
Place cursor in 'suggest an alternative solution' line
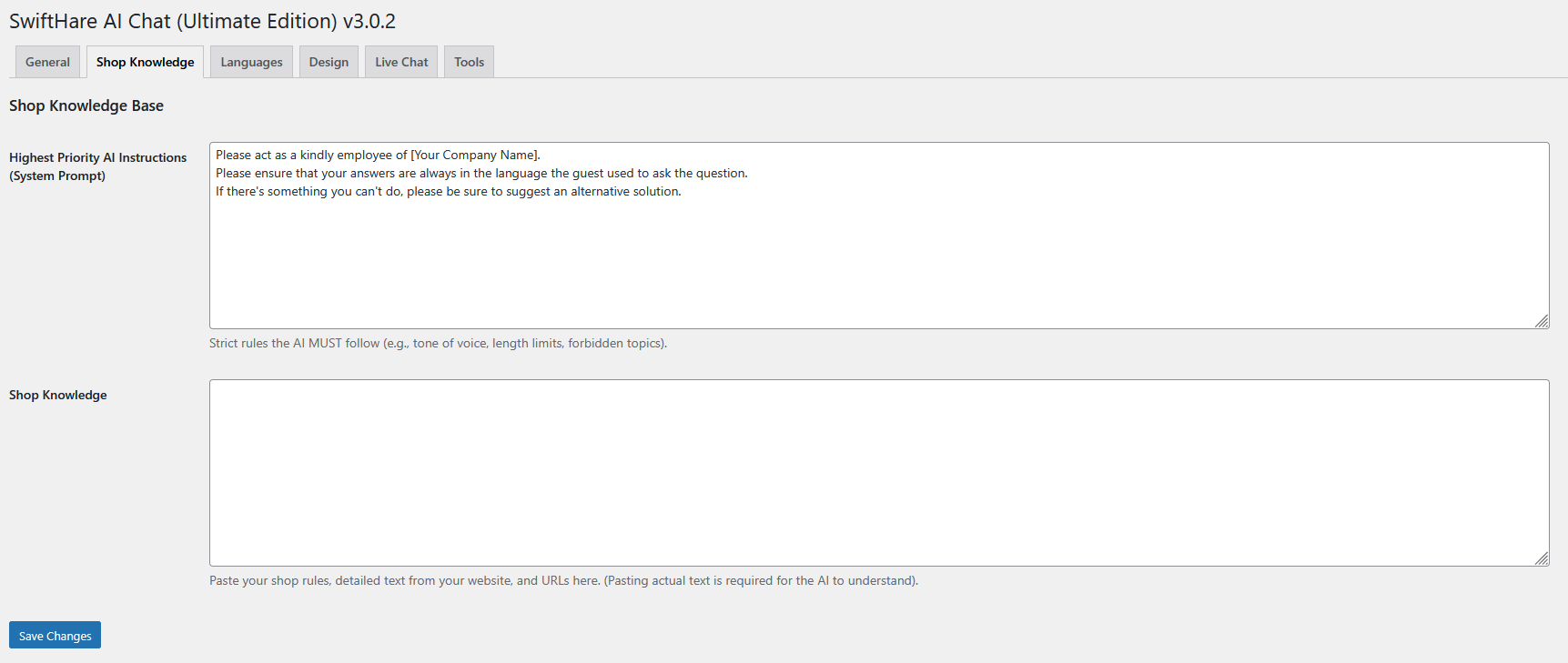pyautogui.click(x=448, y=192)
